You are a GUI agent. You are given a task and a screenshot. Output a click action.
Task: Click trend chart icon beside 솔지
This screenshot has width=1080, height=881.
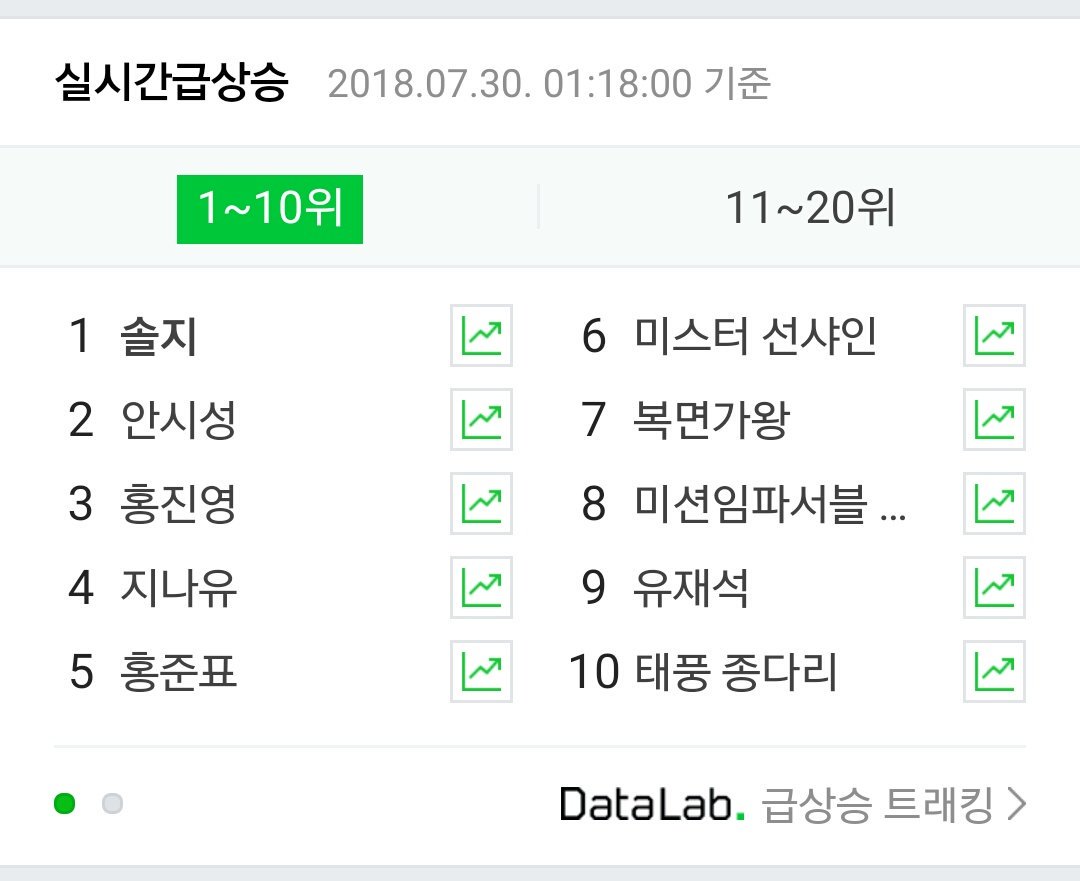point(481,336)
